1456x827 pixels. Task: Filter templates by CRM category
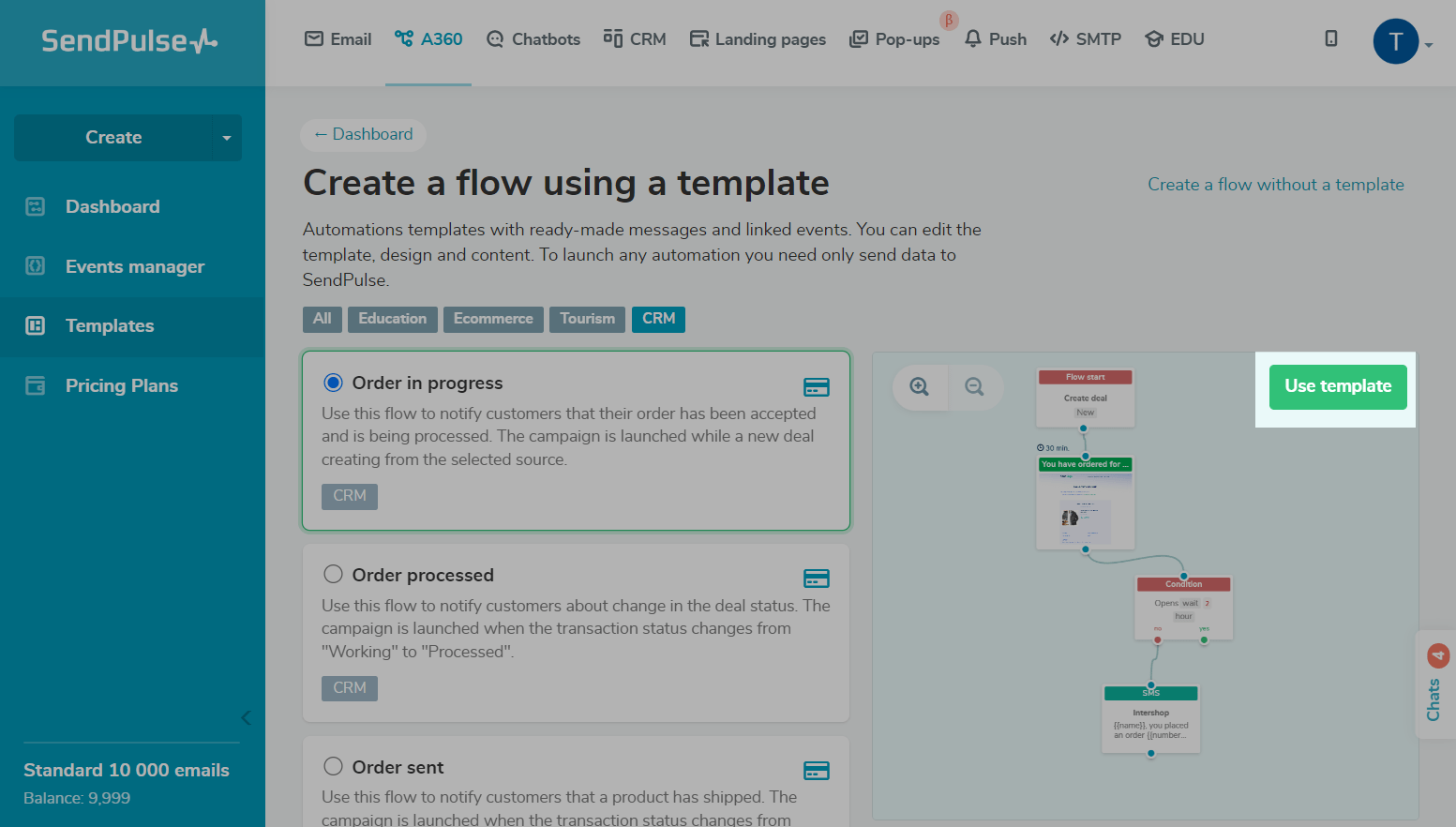pos(658,319)
